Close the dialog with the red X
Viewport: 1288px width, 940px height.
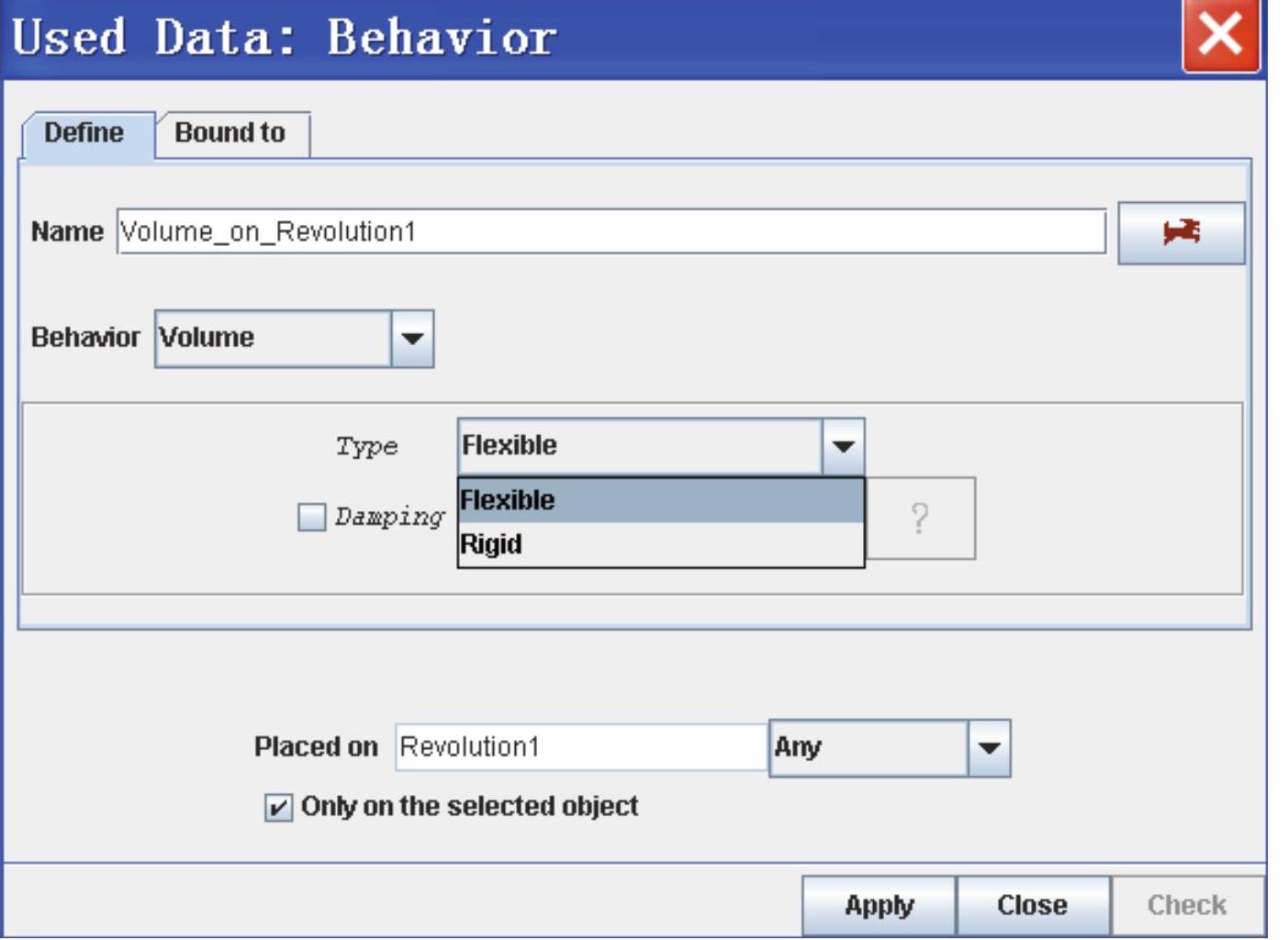pos(1220,35)
